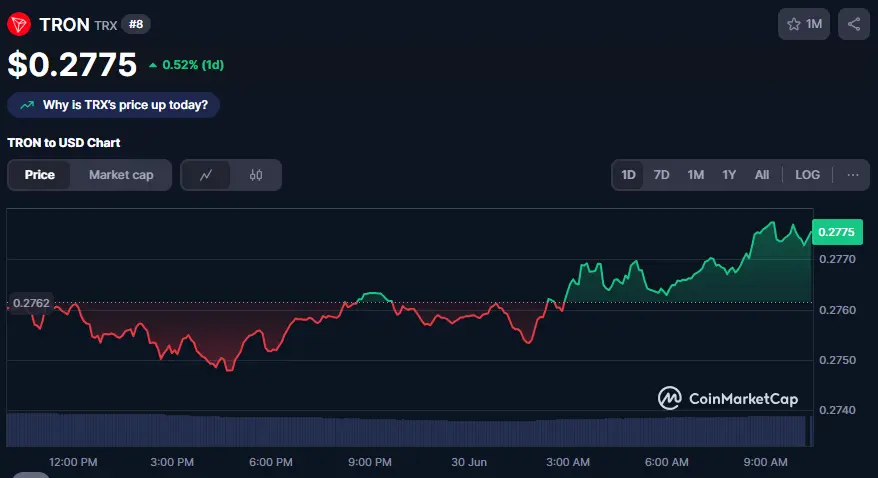Click the green 0.2775 current price label
878x478 pixels.
tap(837, 232)
